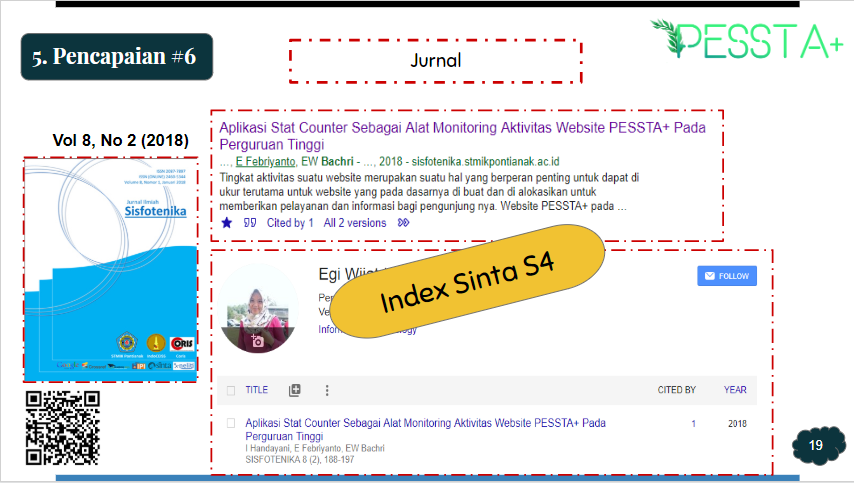The height and width of the screenshot is (483, 854).
Task: Click the QR code image
Action: 62,428
